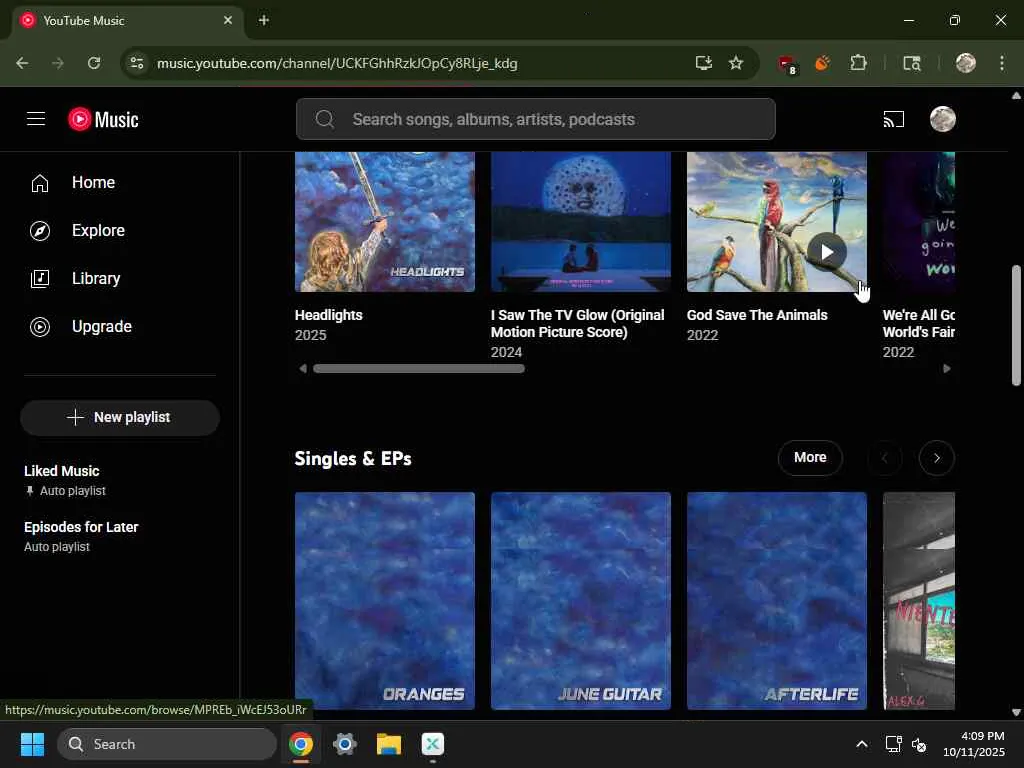Click albums scrollbar right arrow

point(947,369)
